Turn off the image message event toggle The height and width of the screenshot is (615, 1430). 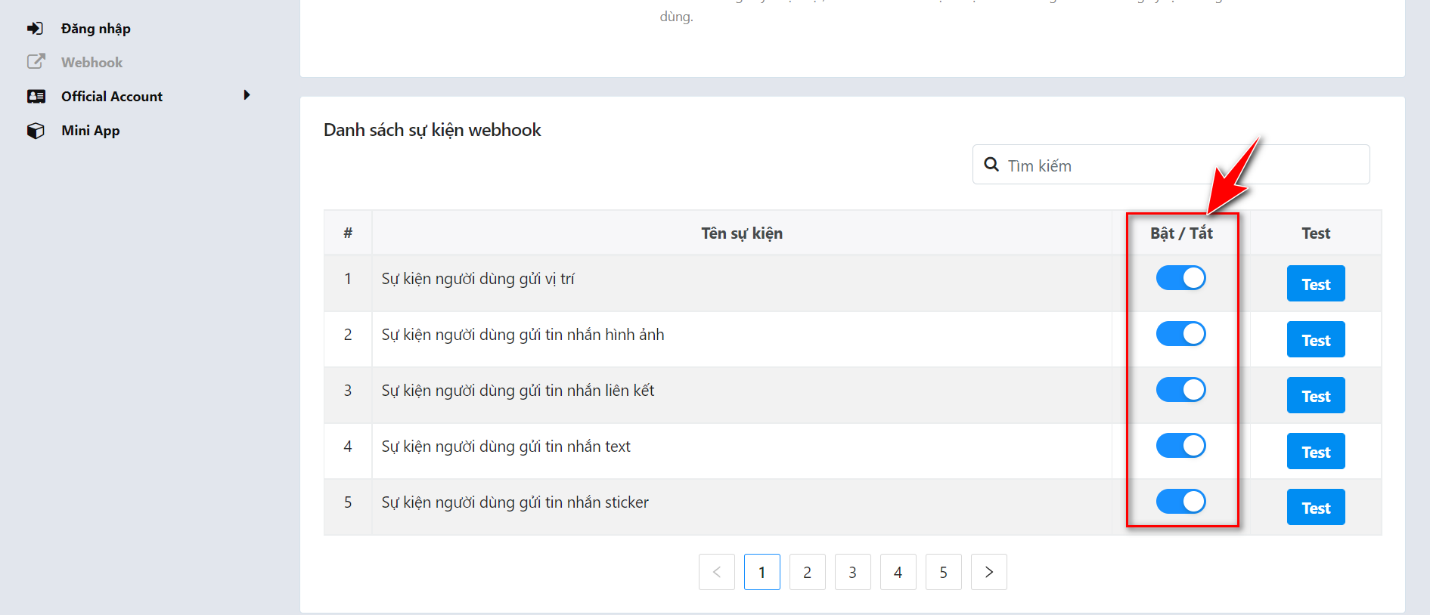[x=1181, y=333]
